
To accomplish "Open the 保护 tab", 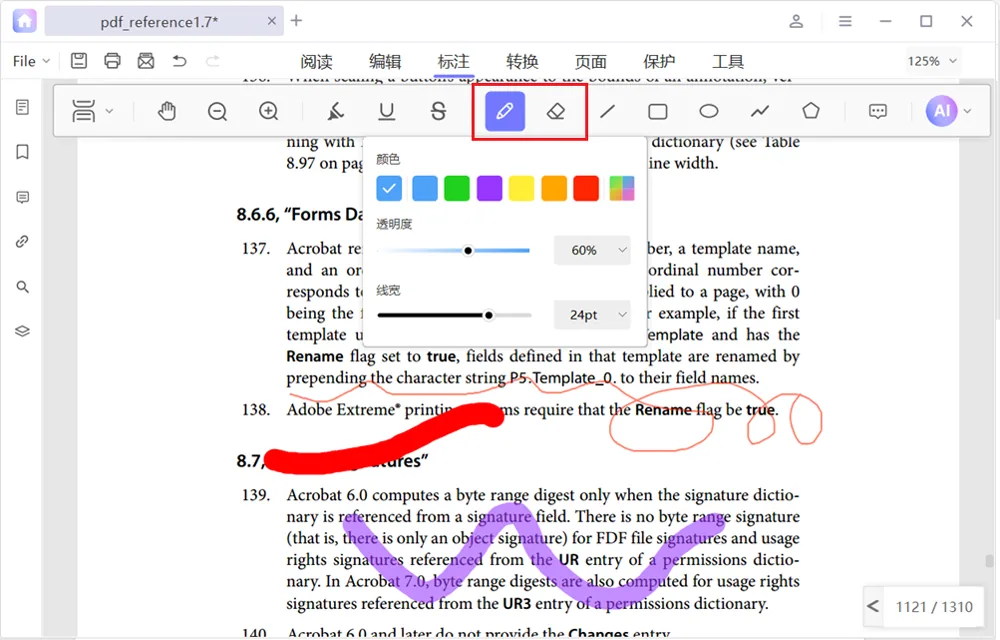I will (659, 61).
